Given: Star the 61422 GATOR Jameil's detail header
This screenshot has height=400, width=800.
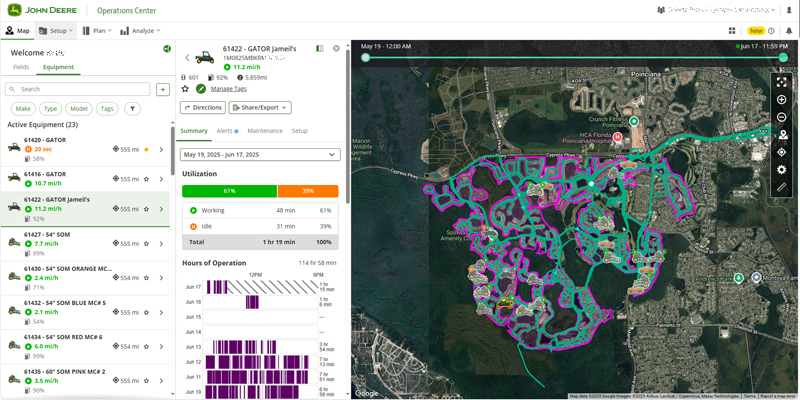Looking at the screenshot, I should [186, 89].
